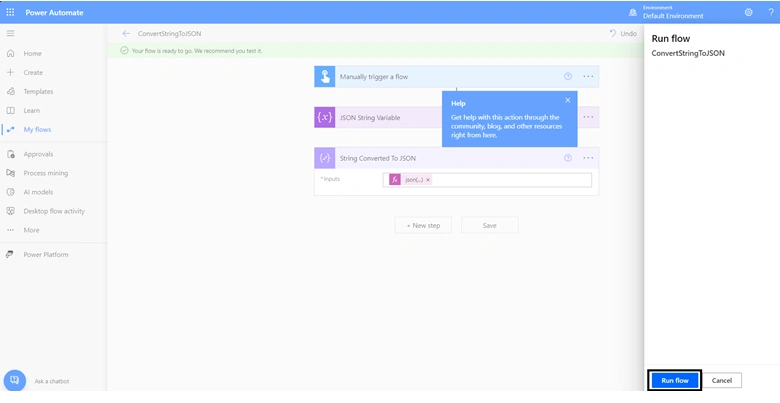
Task: Open the app launcher waffle icon
Action: tap(10, 12)
